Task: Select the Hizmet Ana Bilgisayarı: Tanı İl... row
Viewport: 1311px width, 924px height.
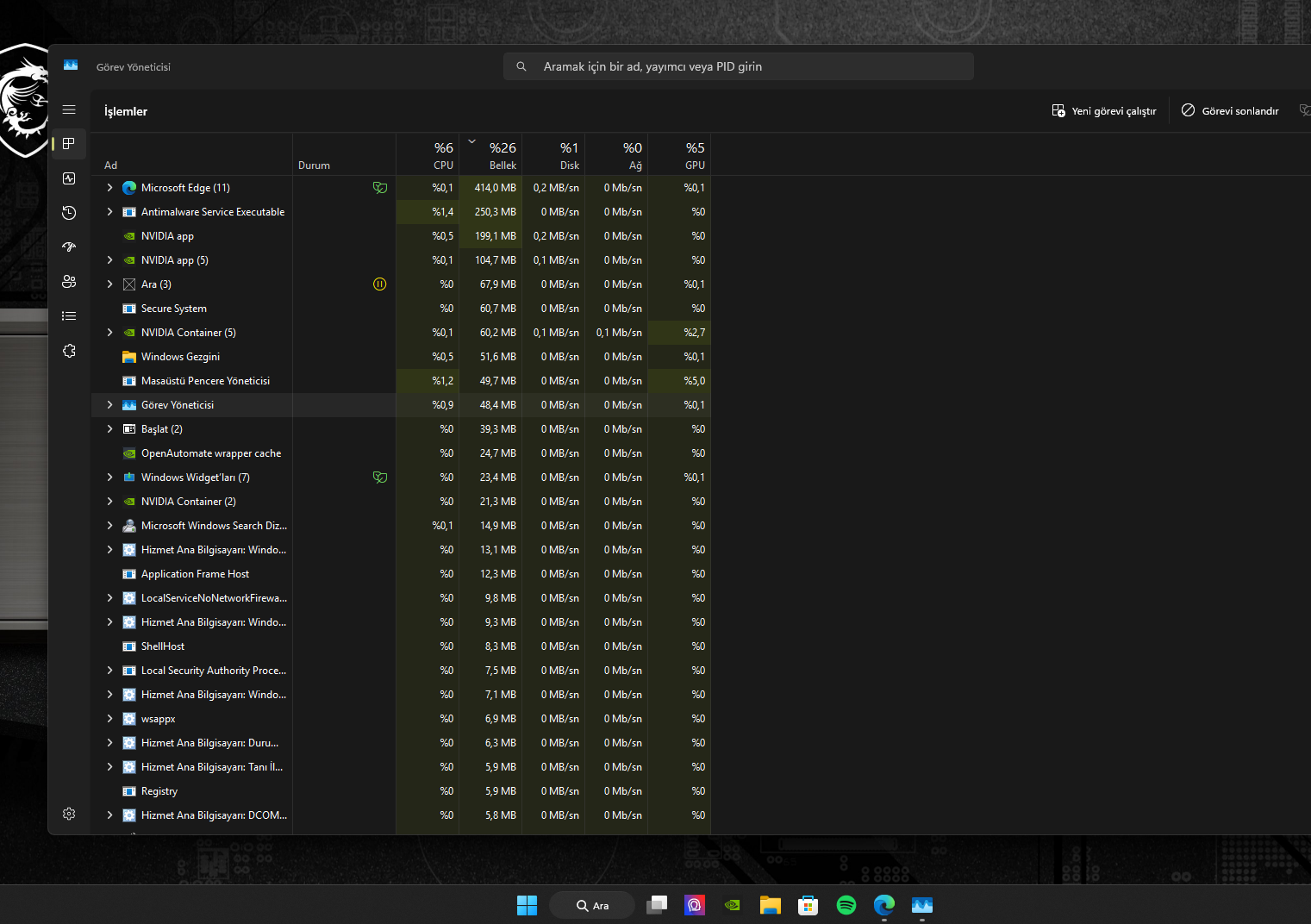Action: [401, 767]
